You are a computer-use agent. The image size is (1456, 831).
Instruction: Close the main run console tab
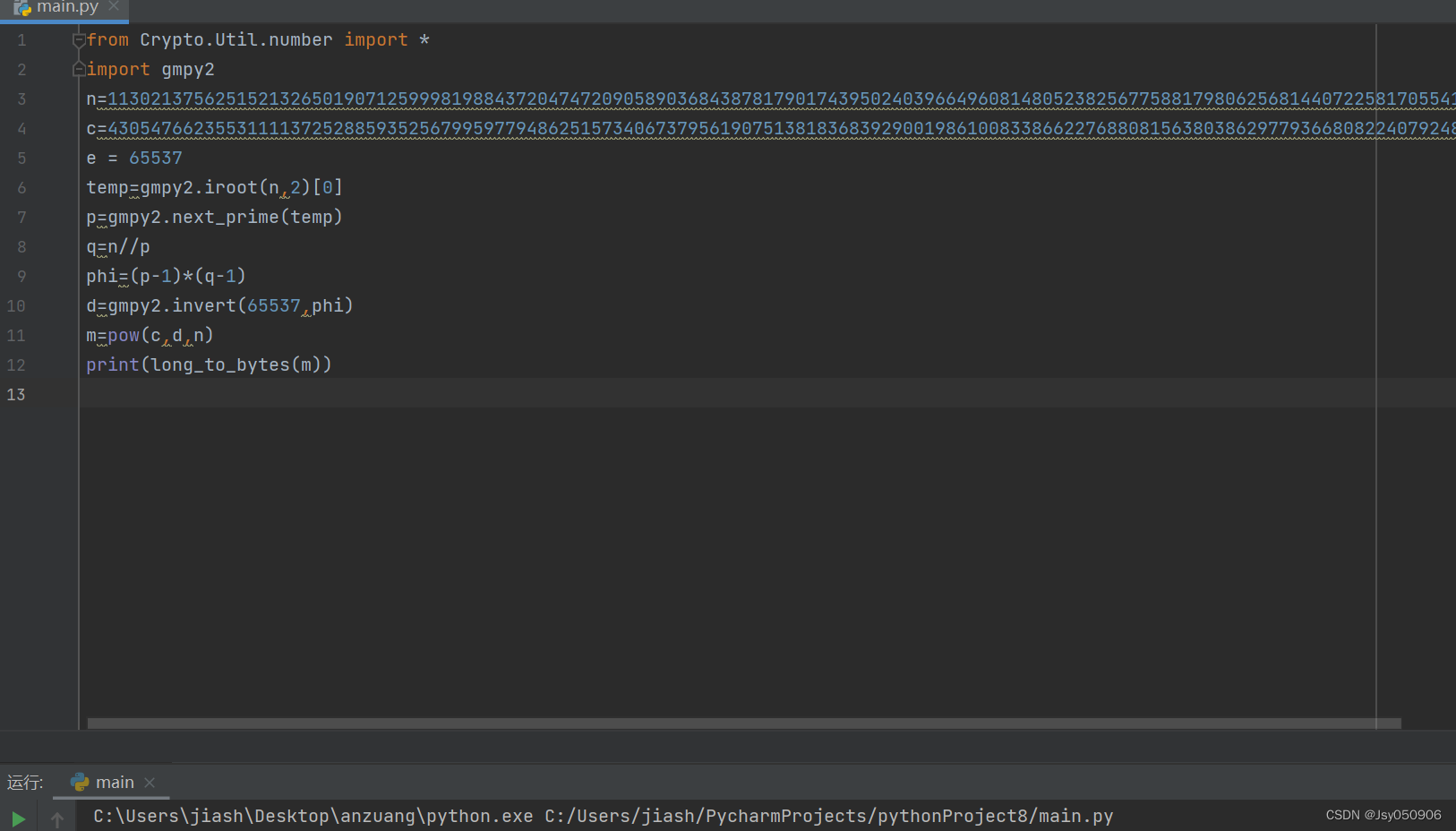(x=149, y=782)
